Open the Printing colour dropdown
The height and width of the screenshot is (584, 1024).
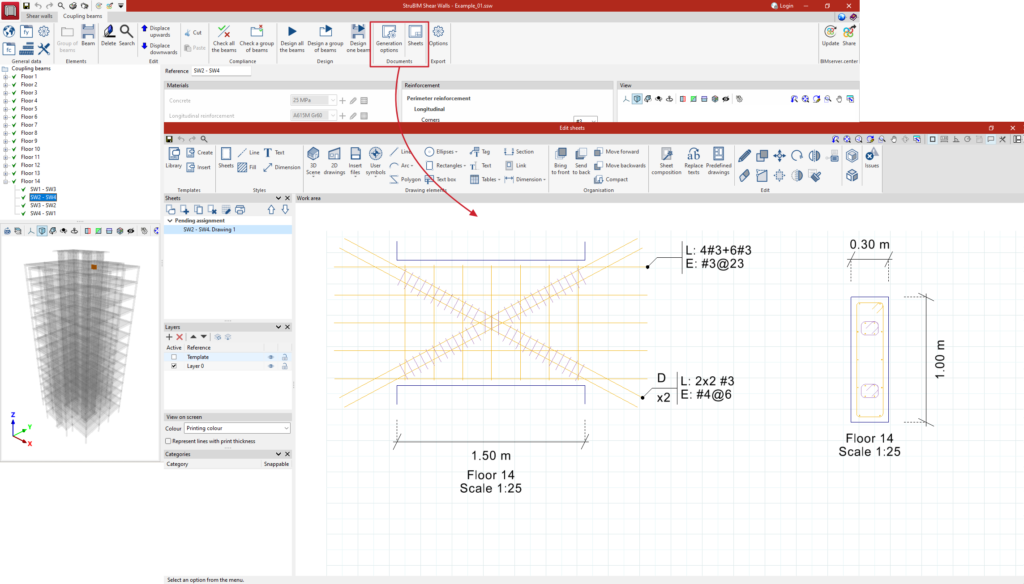(x=237, y=428)
